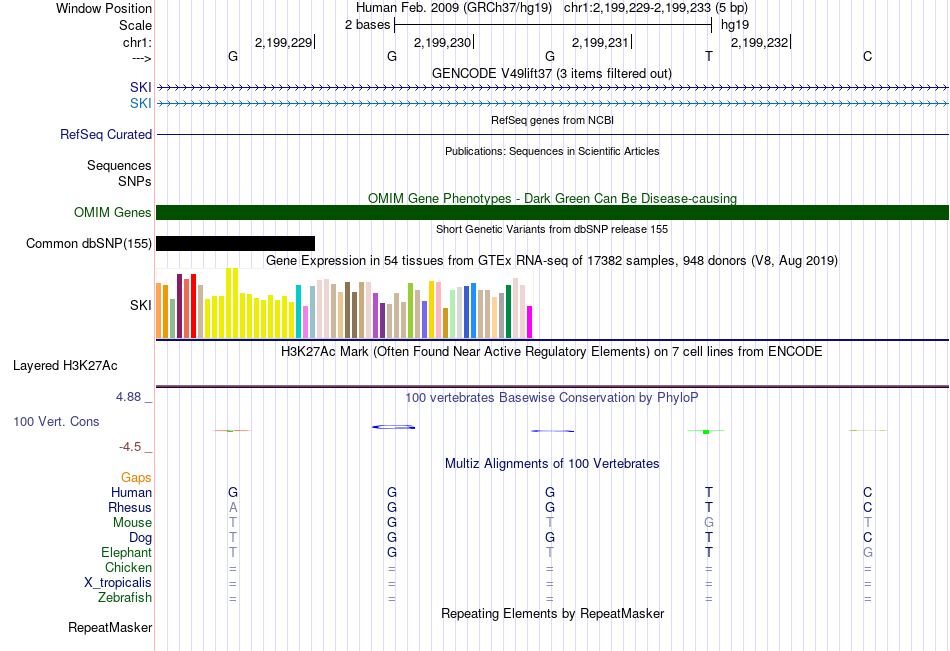Click the PhyloP lower limit value -4.5

click(x=130, y=447)
